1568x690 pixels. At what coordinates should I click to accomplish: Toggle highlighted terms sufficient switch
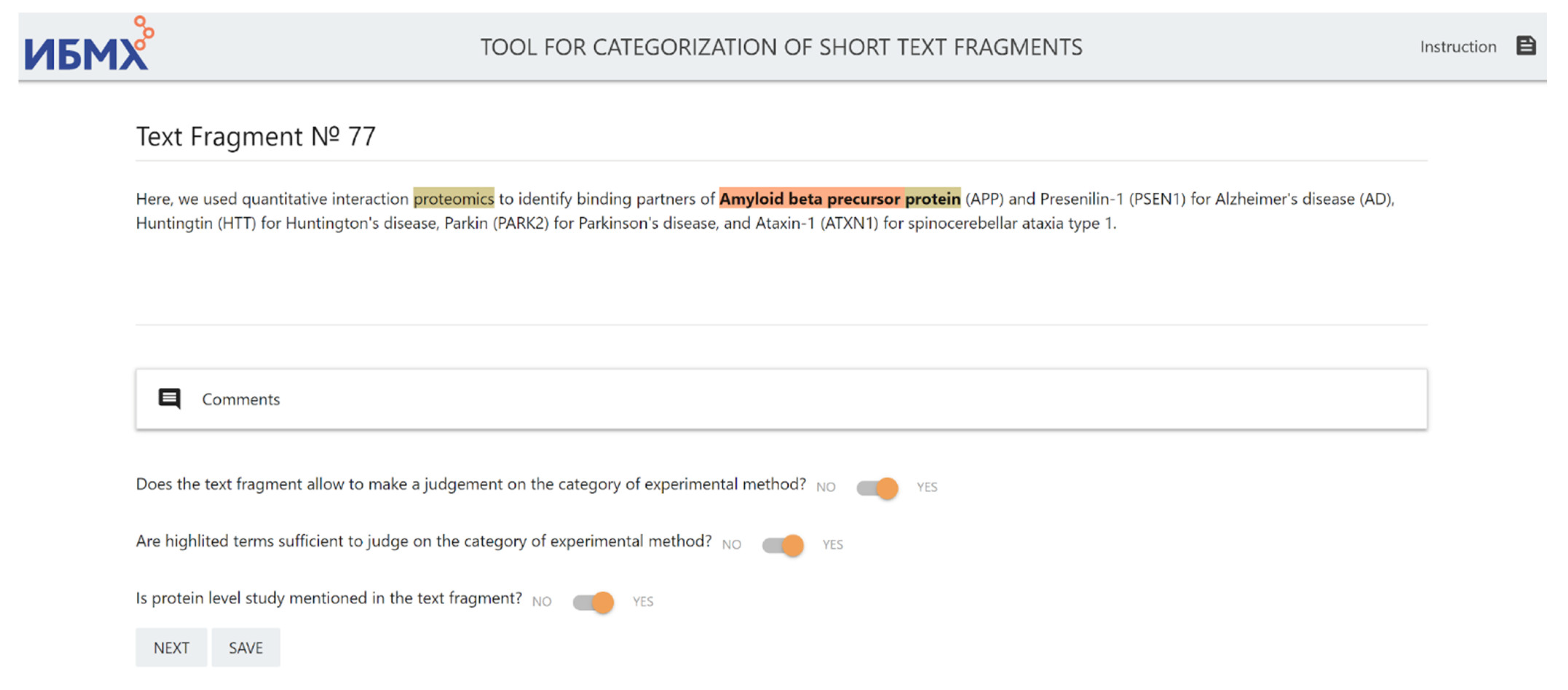[x=783, y=545]
